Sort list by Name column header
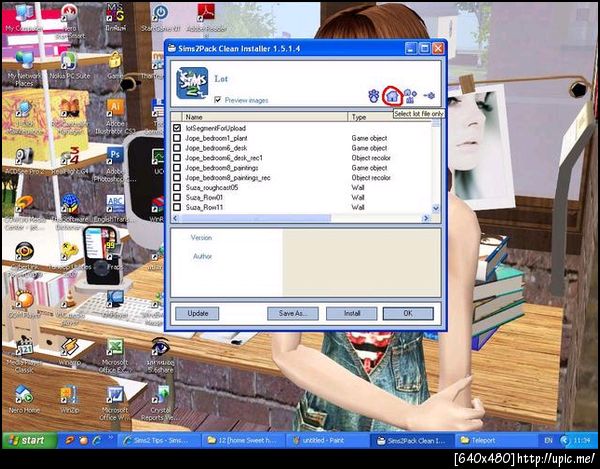Image resolution: width=600 pixels, height=469 pixels. point(265,117)
